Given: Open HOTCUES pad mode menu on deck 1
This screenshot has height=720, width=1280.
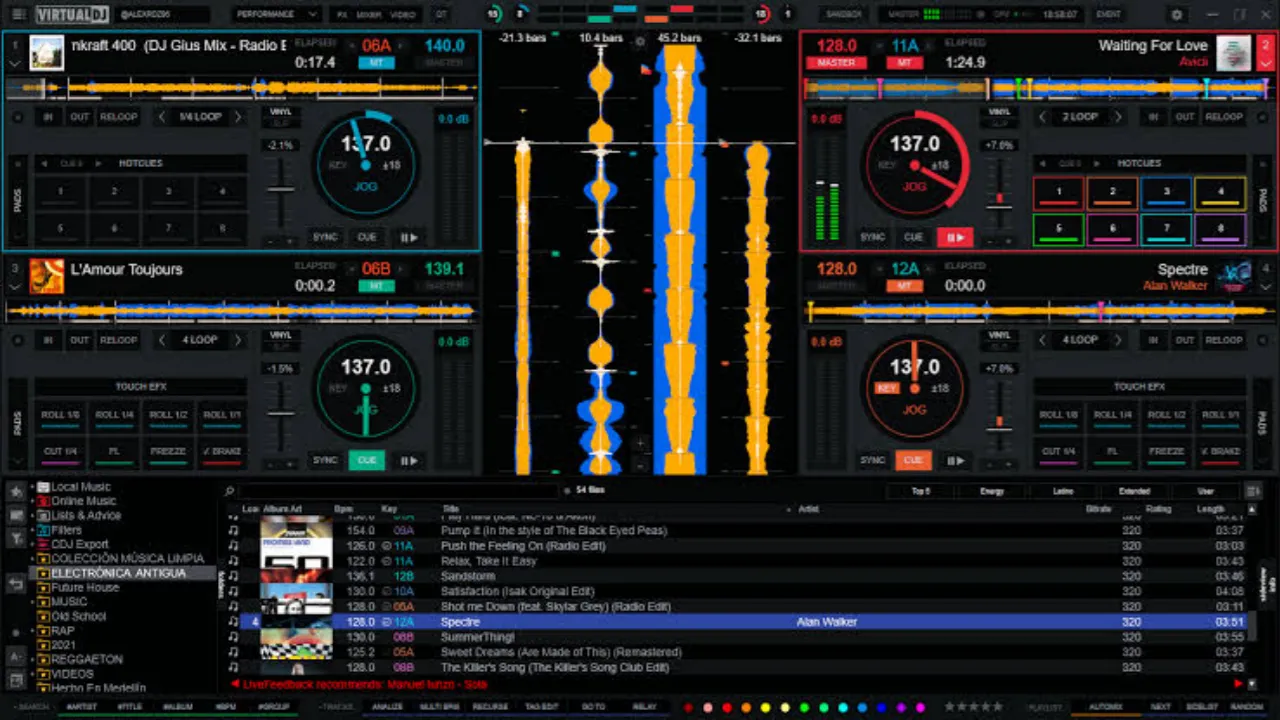Looking at the screenshot, I should [140, 163].
